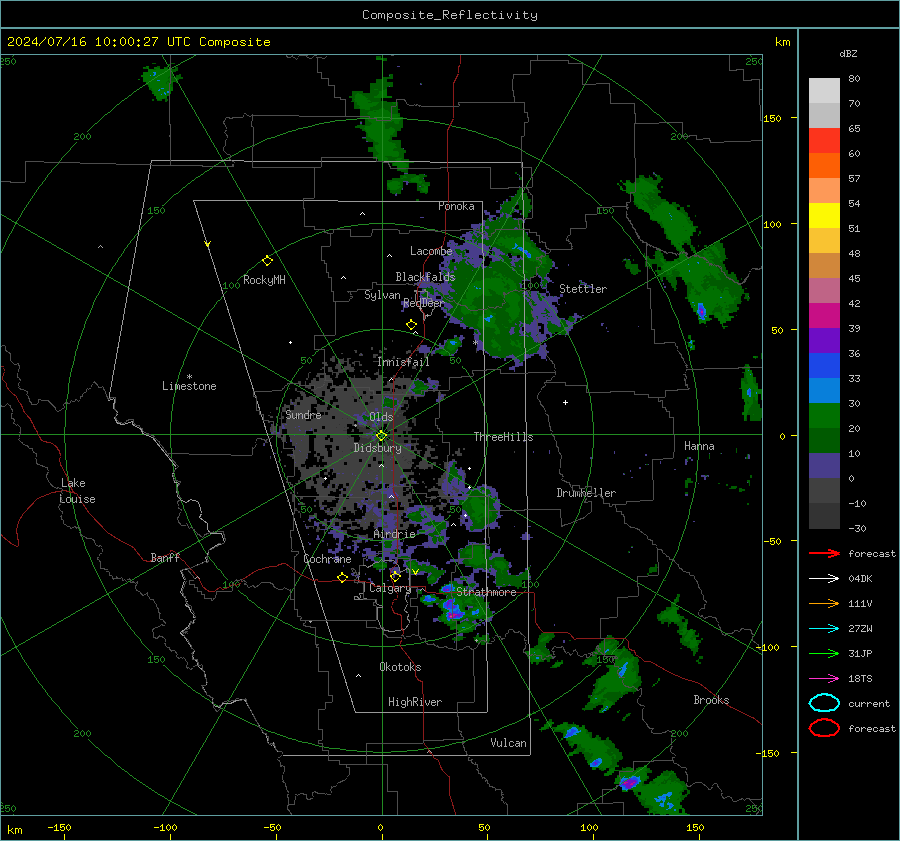Click the Lacombe city label
The height and width of the screenshot is (841, 900).
click(431, 251)
